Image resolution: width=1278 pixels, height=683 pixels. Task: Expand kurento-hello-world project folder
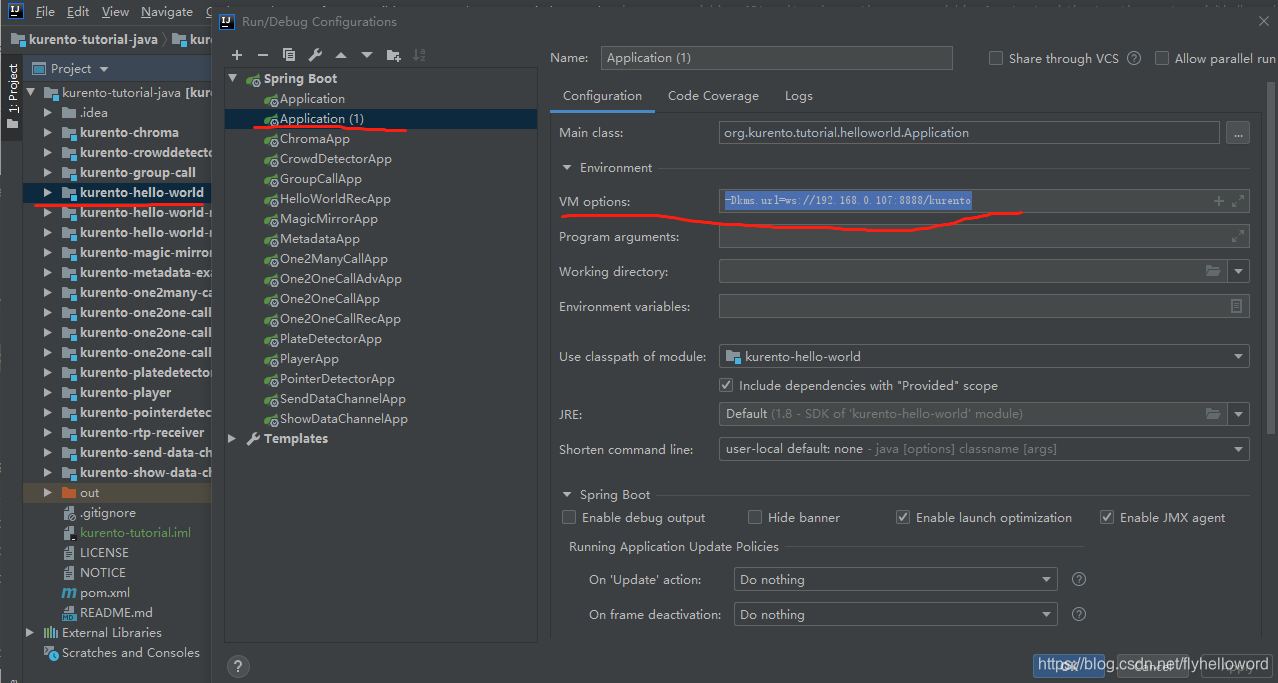coord(47,192)
